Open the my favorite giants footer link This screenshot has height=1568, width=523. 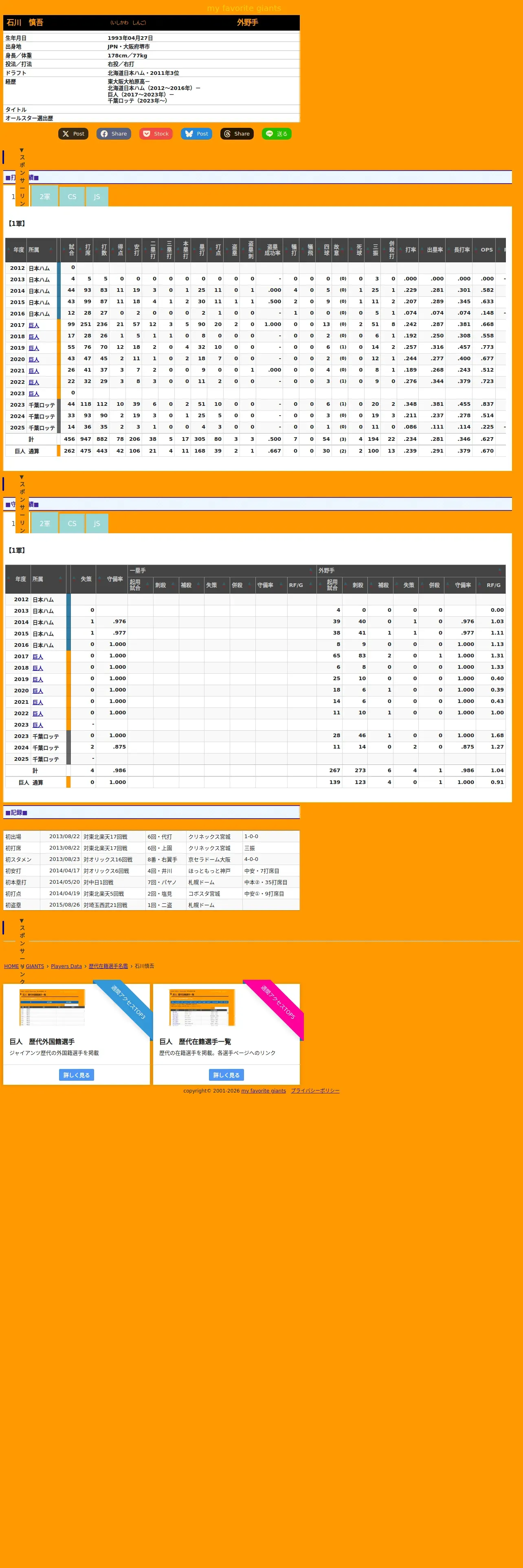click(264, 1091)
